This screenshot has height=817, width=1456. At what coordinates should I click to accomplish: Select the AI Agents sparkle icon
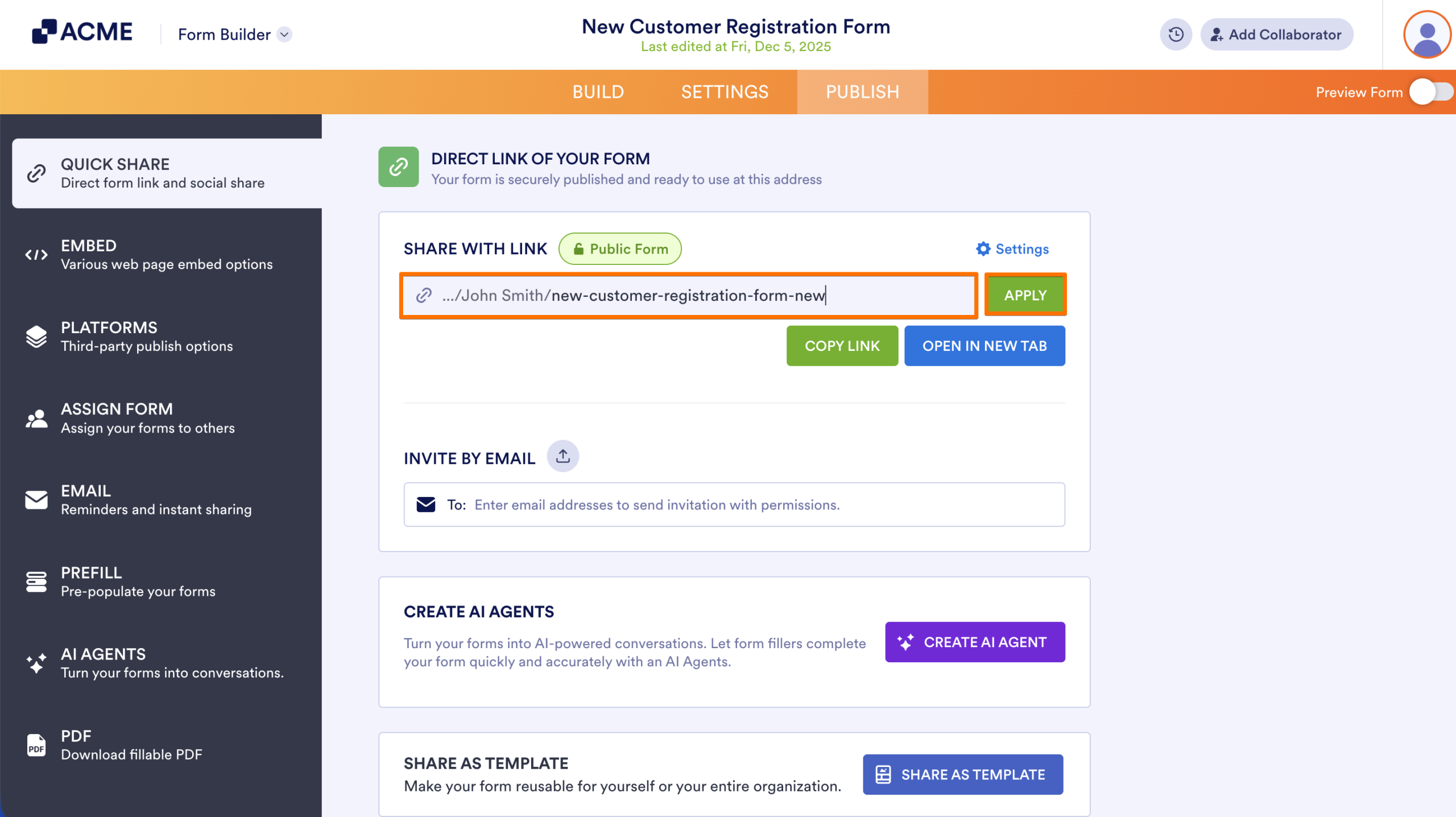[x=36, y=663]
